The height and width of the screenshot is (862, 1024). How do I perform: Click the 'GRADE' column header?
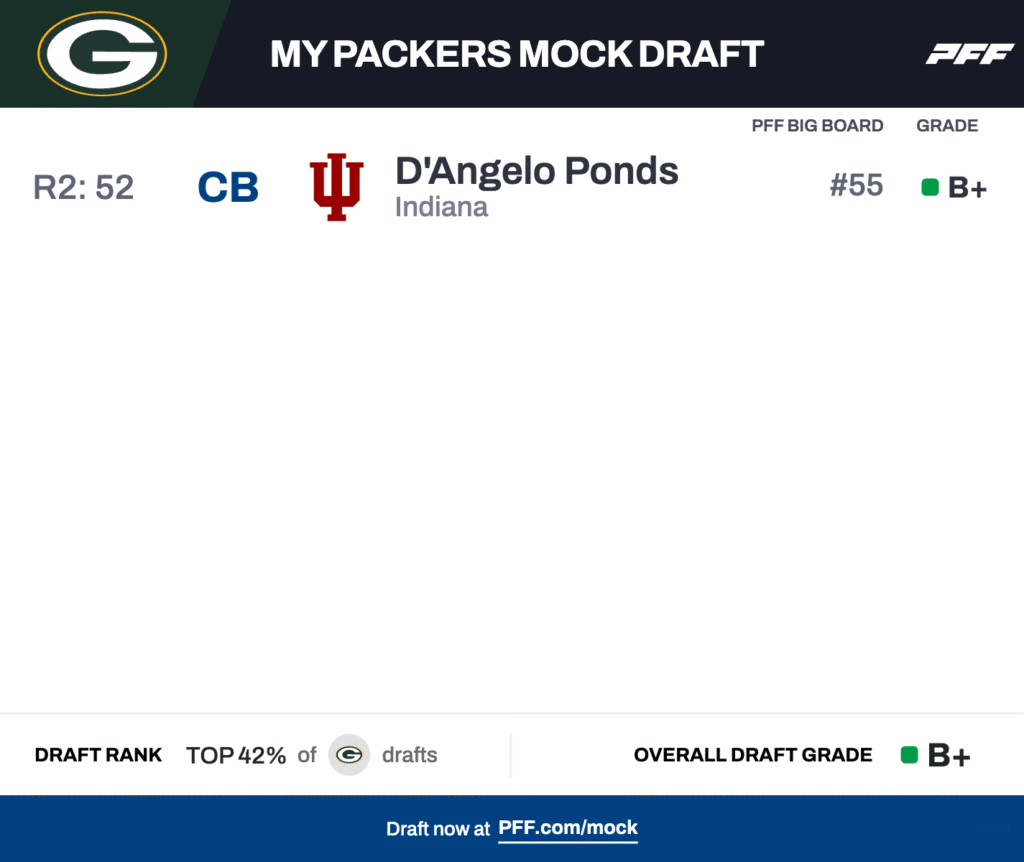(947, 126)
